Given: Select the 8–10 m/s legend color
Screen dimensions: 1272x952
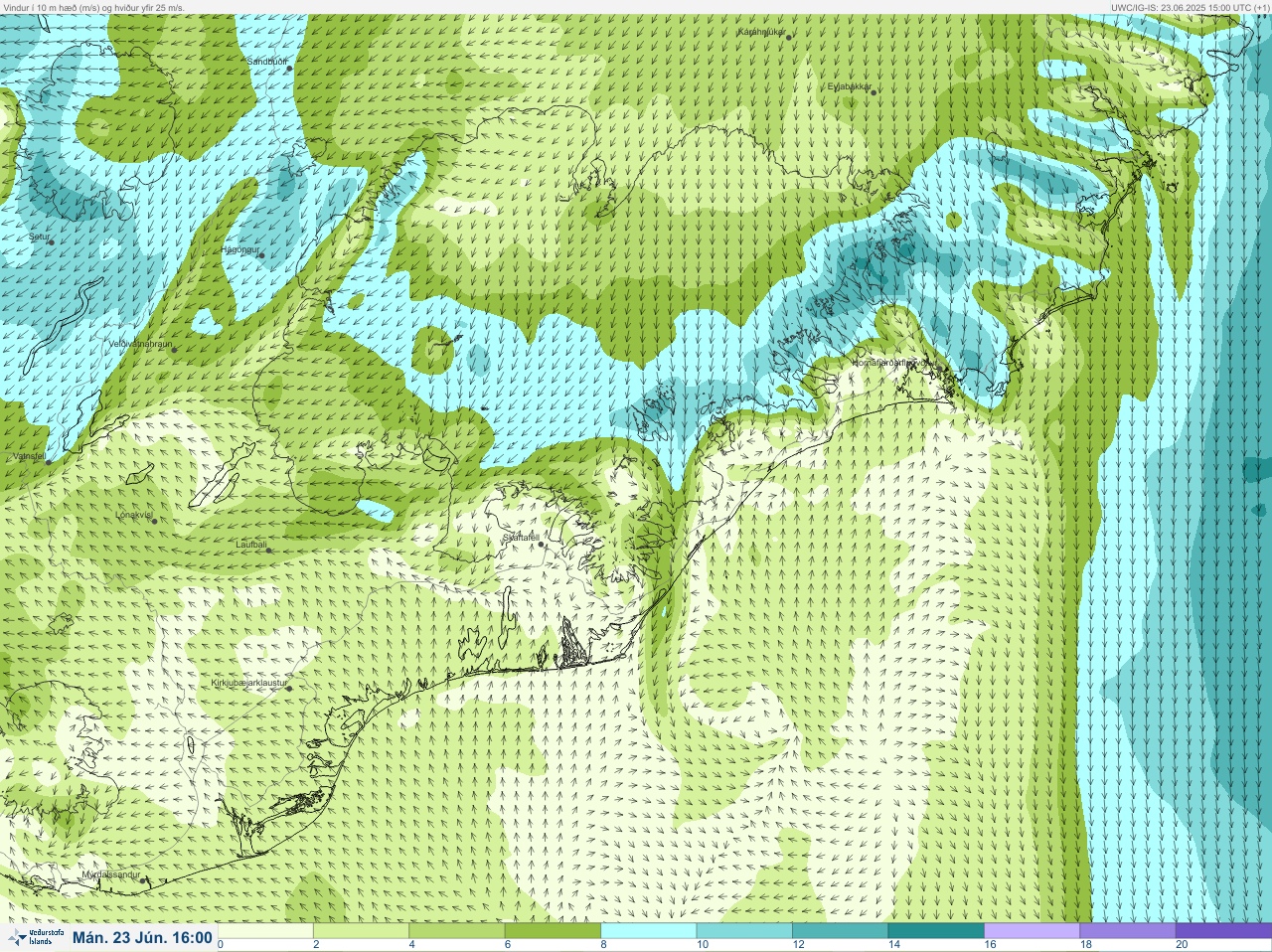Looking at the screenshot, I should click(x=649, y=930).
